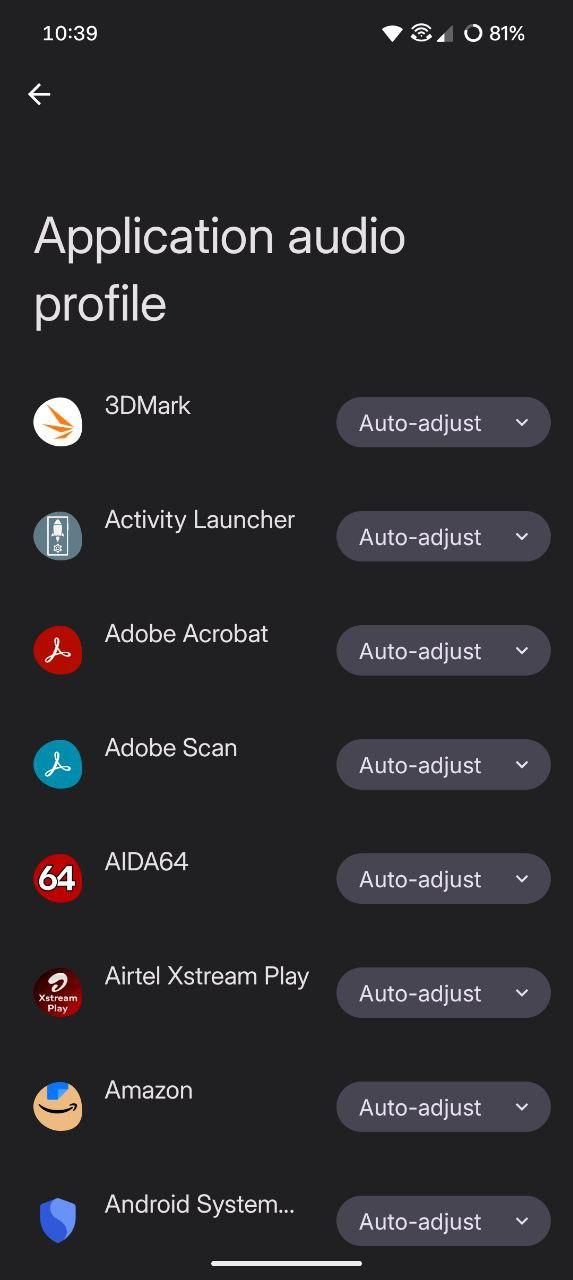The width and height of the screenshot is (573, 1280).
Task: Go back using the arrow icon
Action: pos(39,94)
